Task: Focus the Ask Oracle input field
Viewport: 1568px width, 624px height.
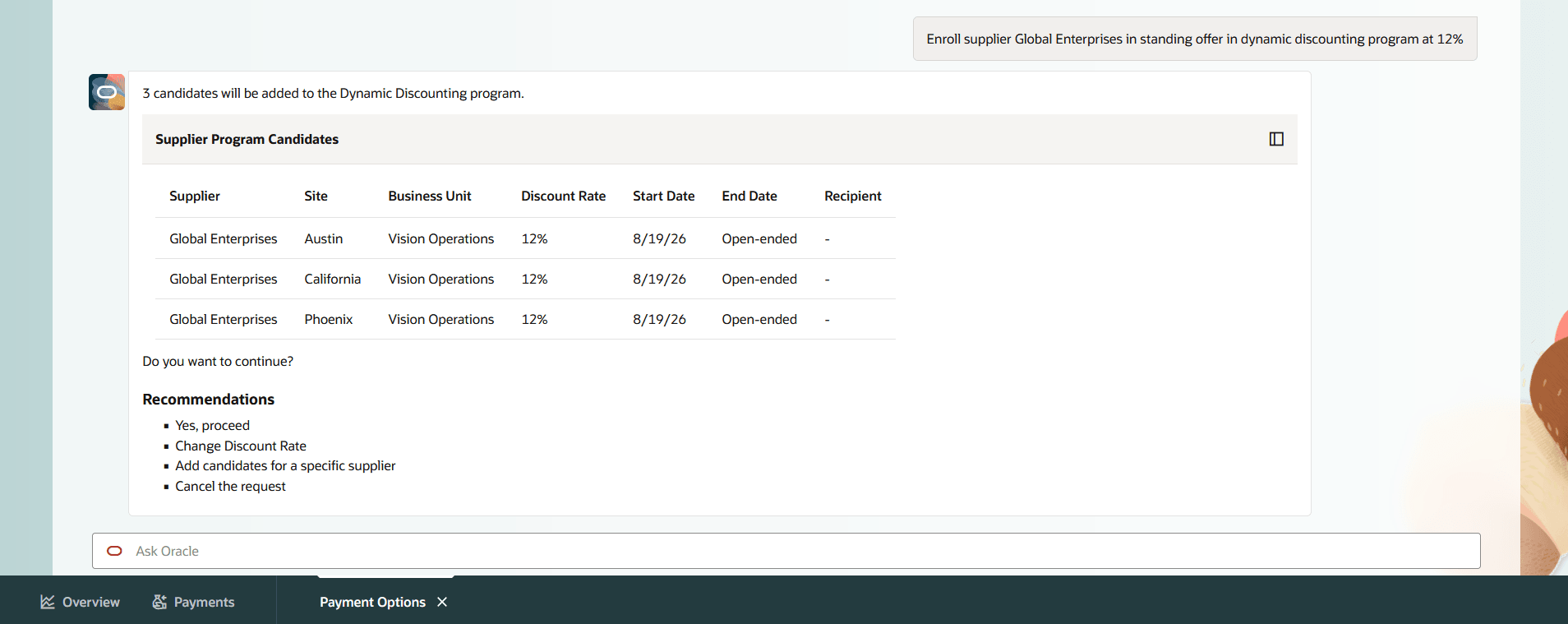Action: point(786,551)
